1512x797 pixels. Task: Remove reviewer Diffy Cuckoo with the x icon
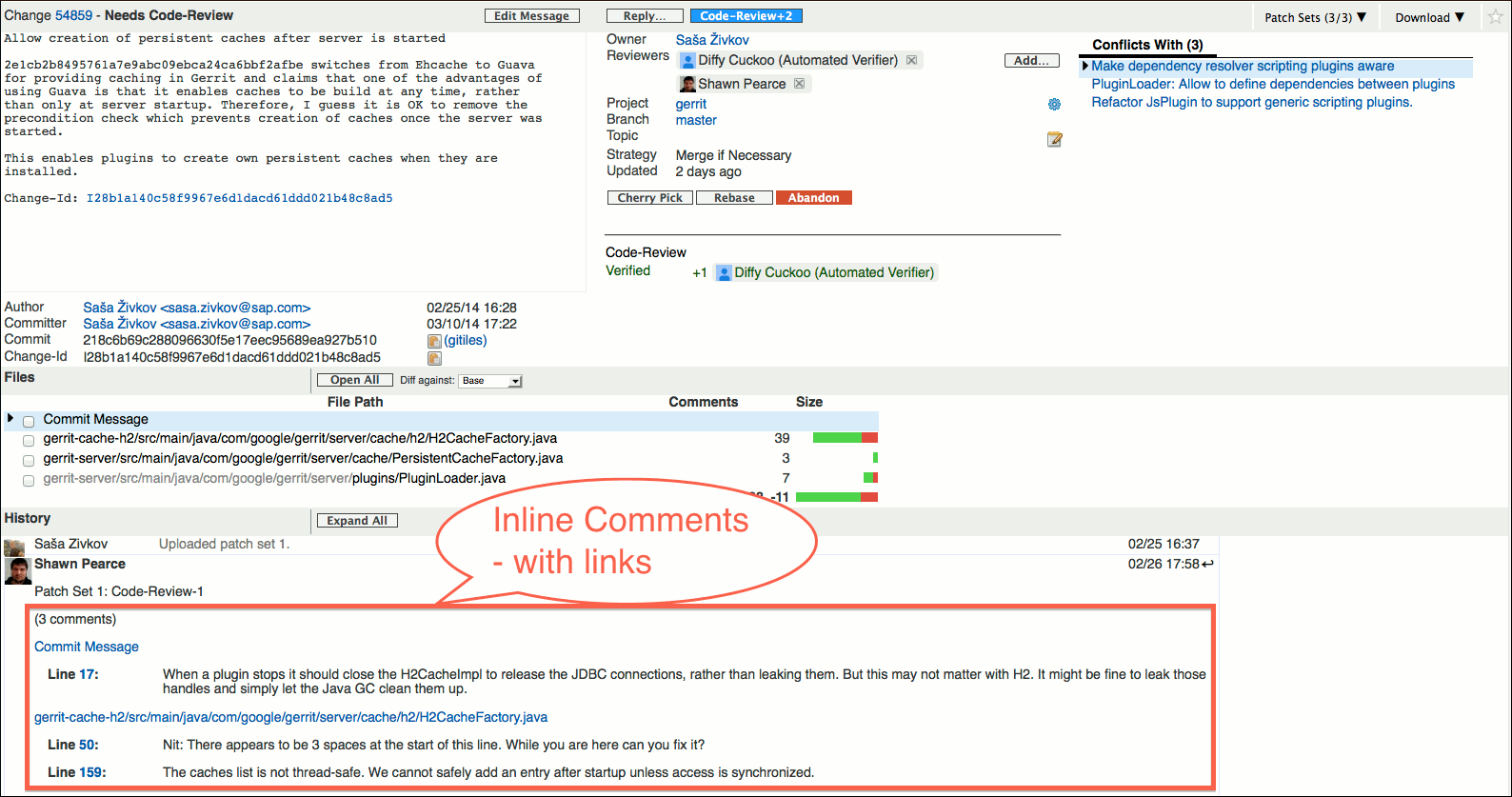(x=911, y=60)
